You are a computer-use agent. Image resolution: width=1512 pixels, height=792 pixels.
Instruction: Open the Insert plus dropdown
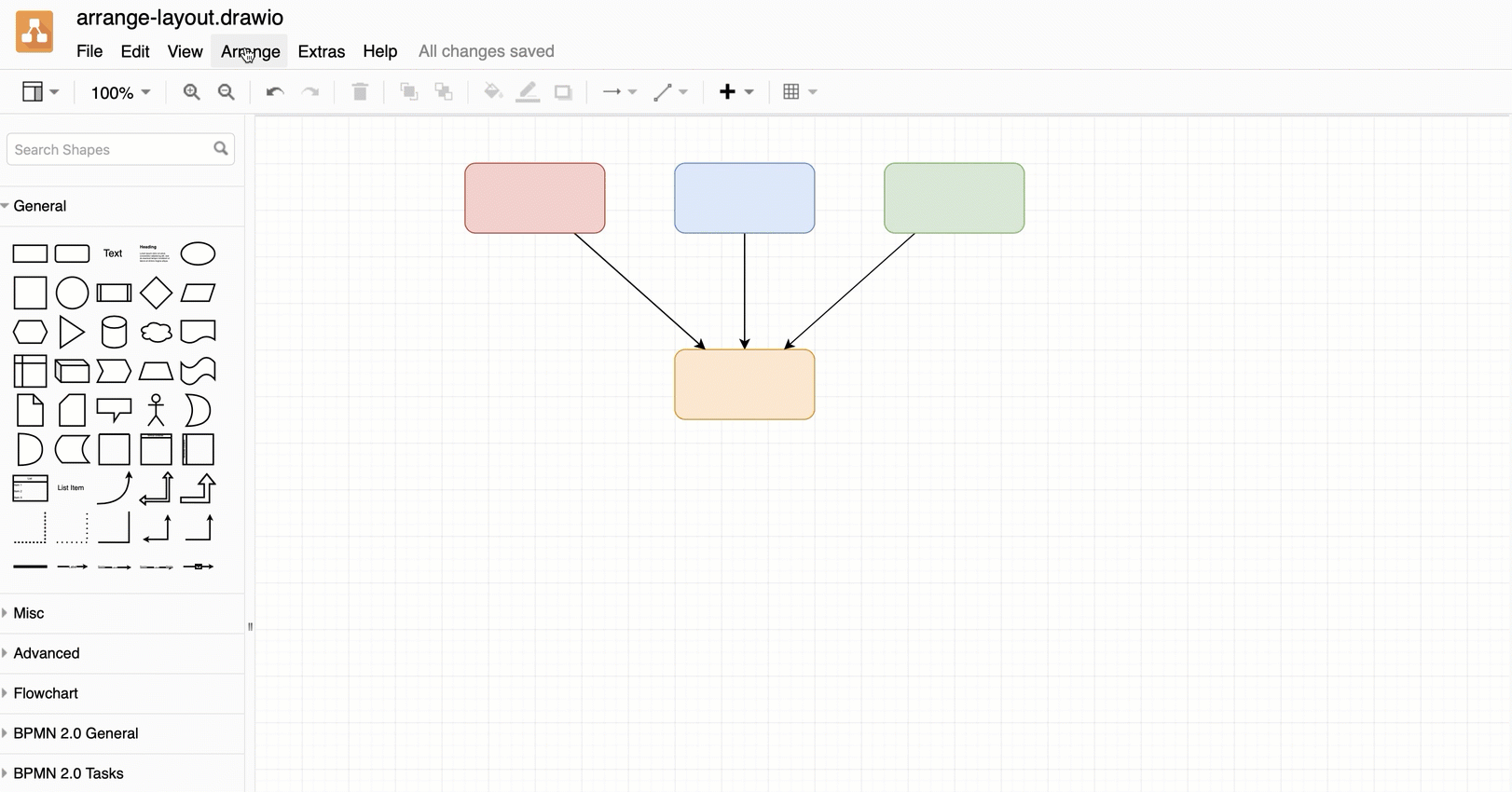(735, 92)
